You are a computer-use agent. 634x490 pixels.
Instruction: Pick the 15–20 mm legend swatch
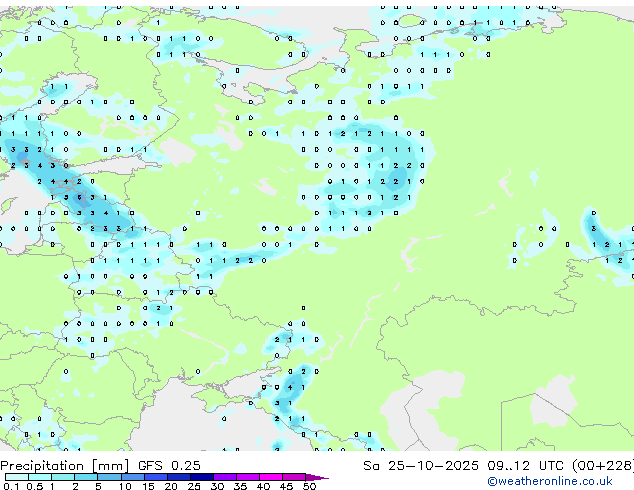point(155,477)
